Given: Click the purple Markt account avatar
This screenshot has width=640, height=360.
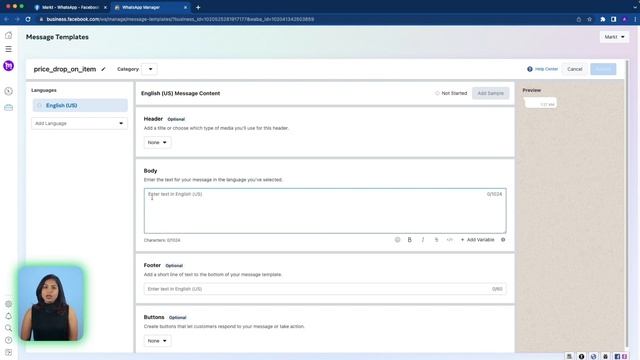Looking at the screenshot, I should 8,66.
